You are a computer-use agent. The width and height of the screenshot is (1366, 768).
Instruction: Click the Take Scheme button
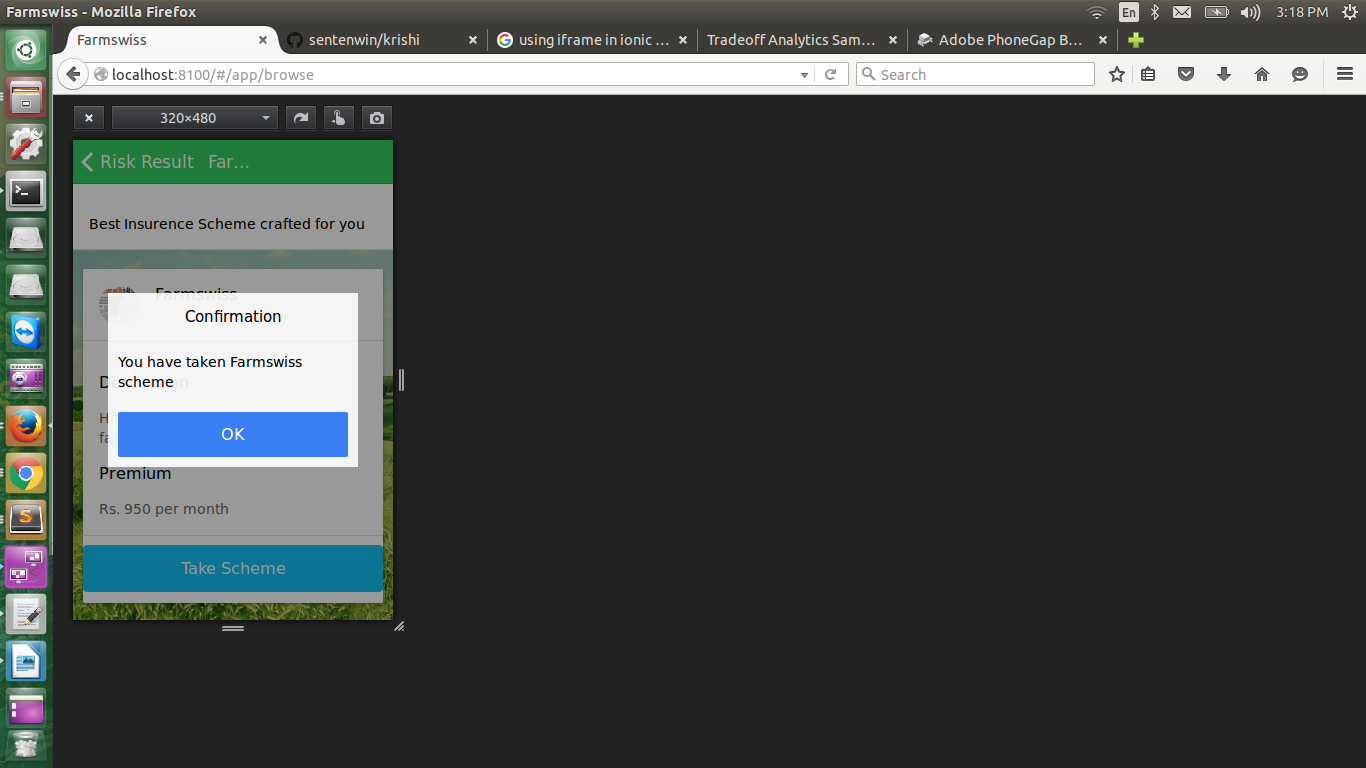(x=233, y=568)
